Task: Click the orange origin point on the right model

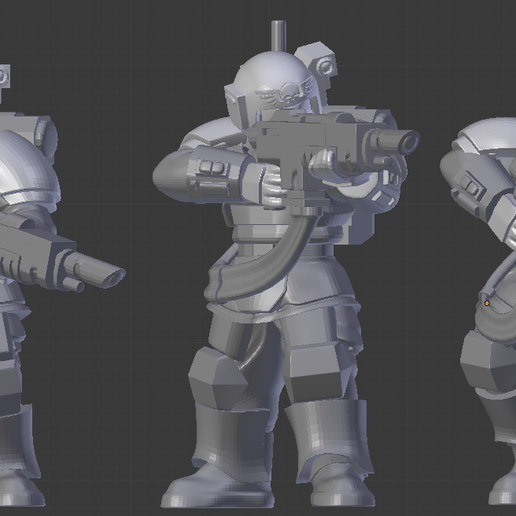Action: 487,303
